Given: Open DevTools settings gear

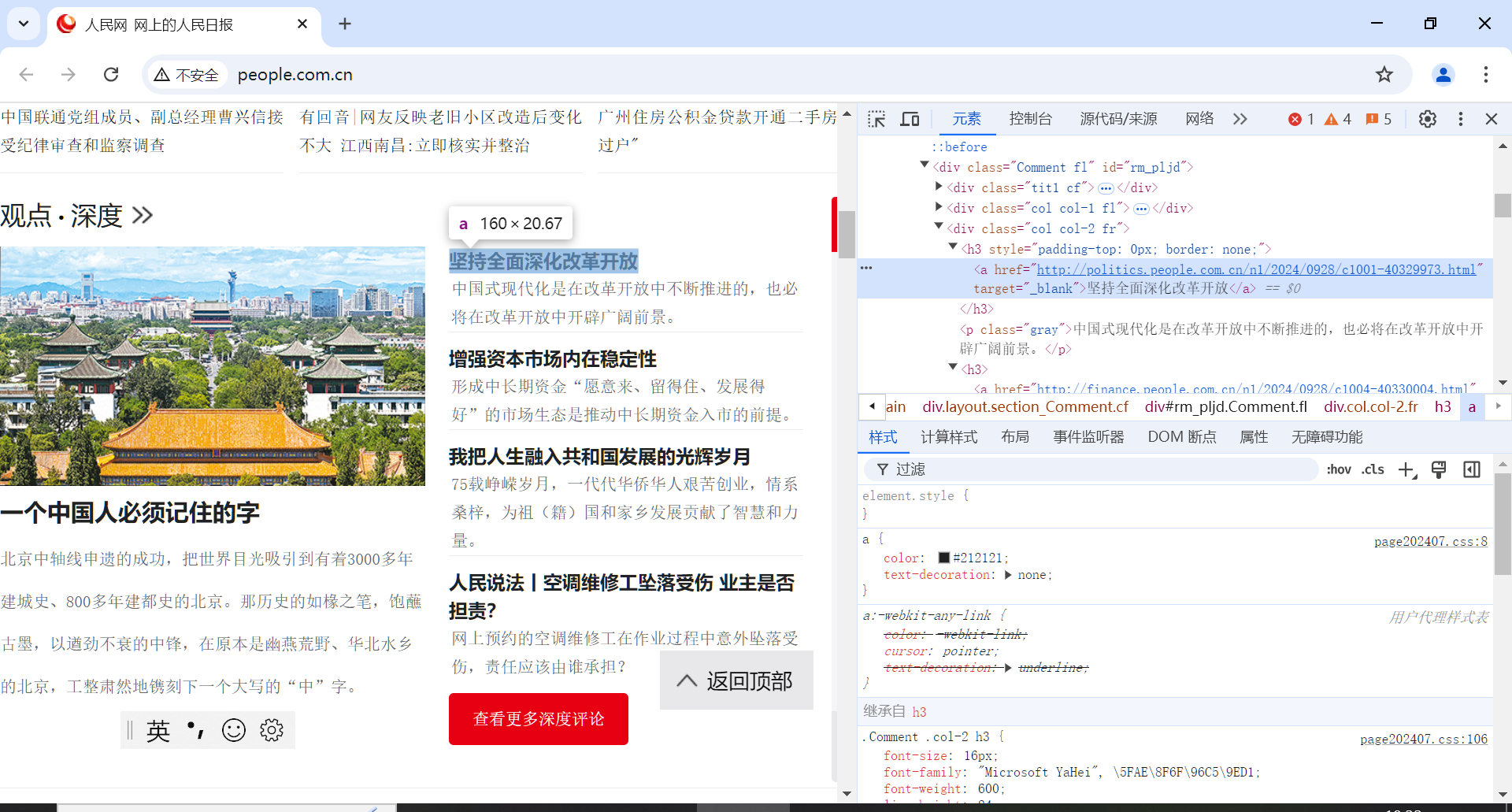Looking at the screenshot, I should point(1428,119).
